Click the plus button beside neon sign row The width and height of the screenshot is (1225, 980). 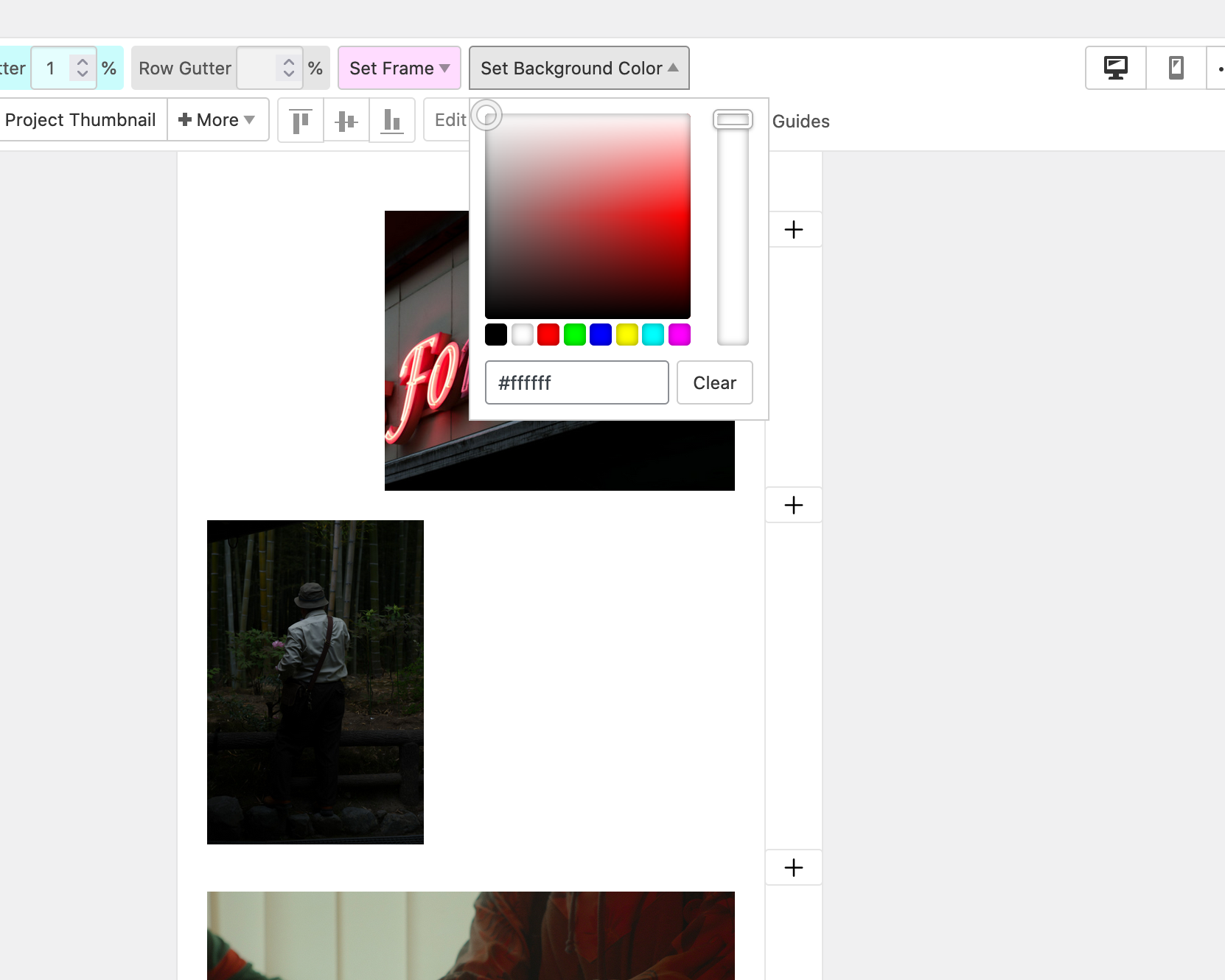[x=794, y=230]
